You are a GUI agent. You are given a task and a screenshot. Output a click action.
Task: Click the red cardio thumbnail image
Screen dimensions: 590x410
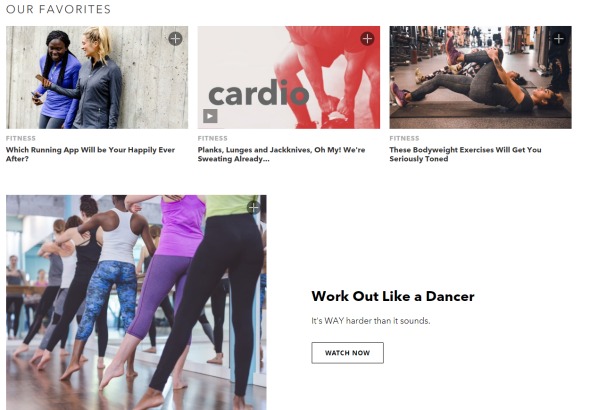point(289,77)
